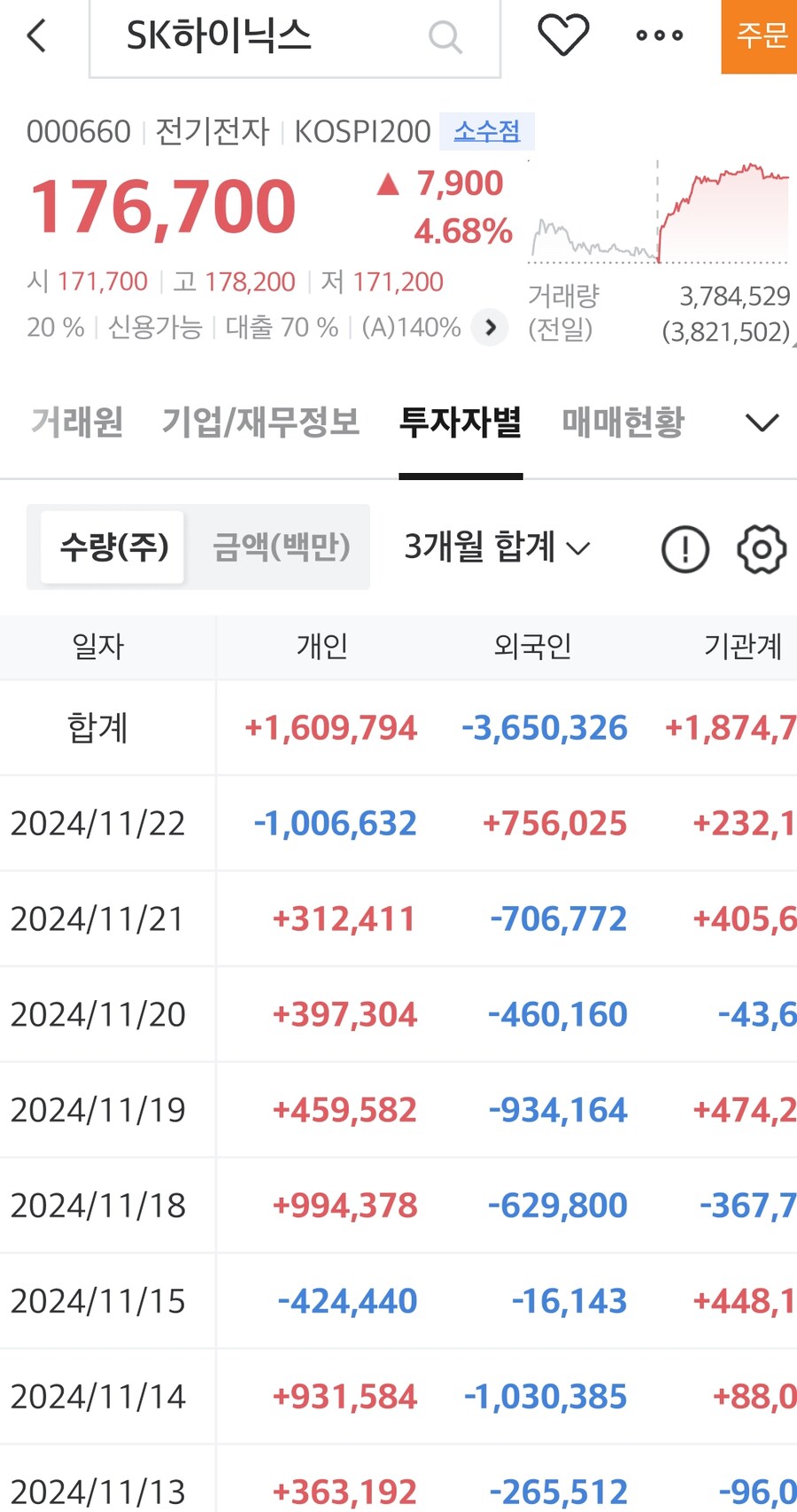Tap the 외국인 column header

coord(532,647)
